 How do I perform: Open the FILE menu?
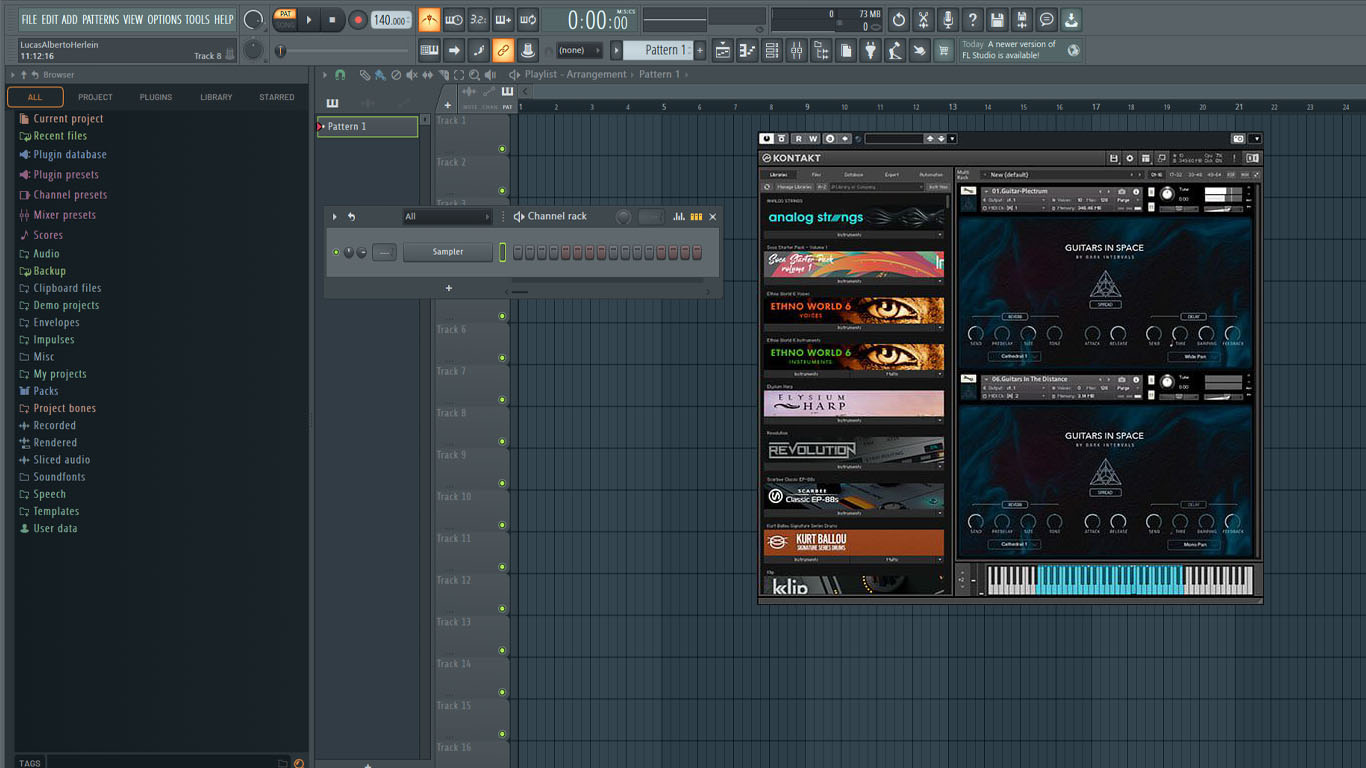coord(29,19)
